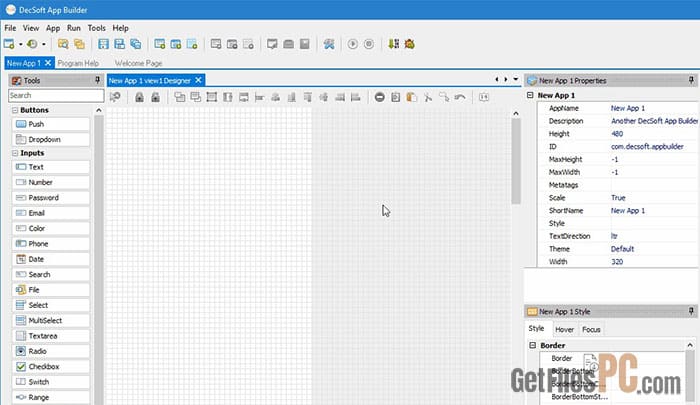Collapse the New App 1 properties tree node
Image resolution: width=700 pixels, height=405 pixels.
pyautogui.click(x=530, y=95)
